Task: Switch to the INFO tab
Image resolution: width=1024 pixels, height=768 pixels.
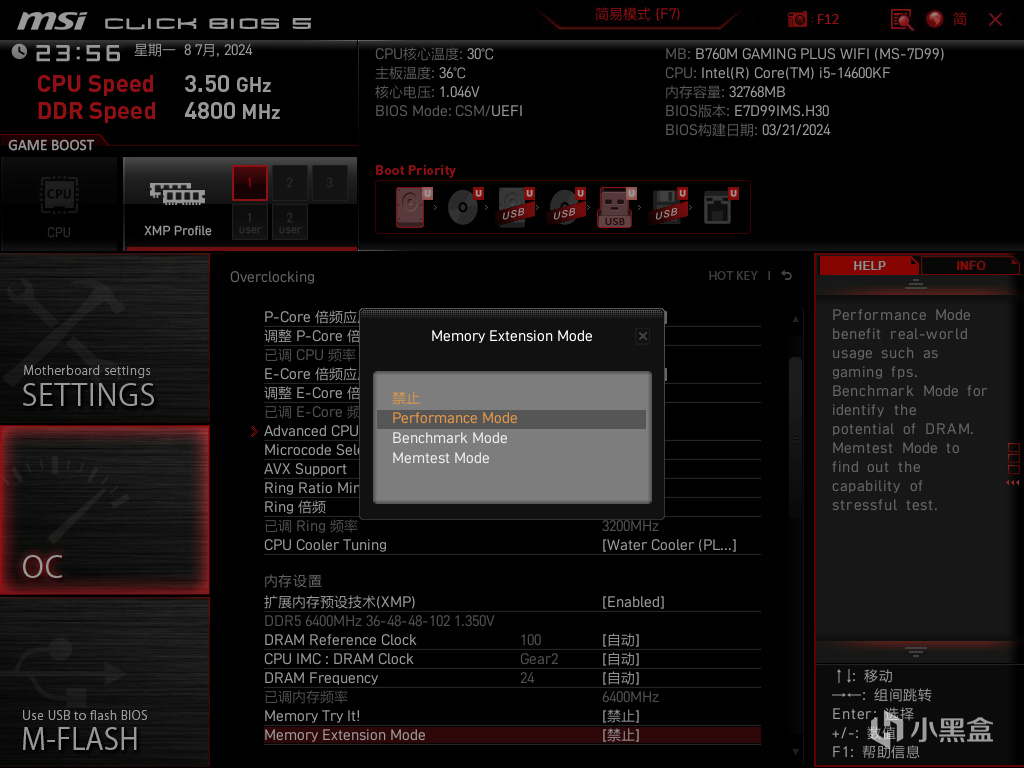Action: (x=970, y=266)
